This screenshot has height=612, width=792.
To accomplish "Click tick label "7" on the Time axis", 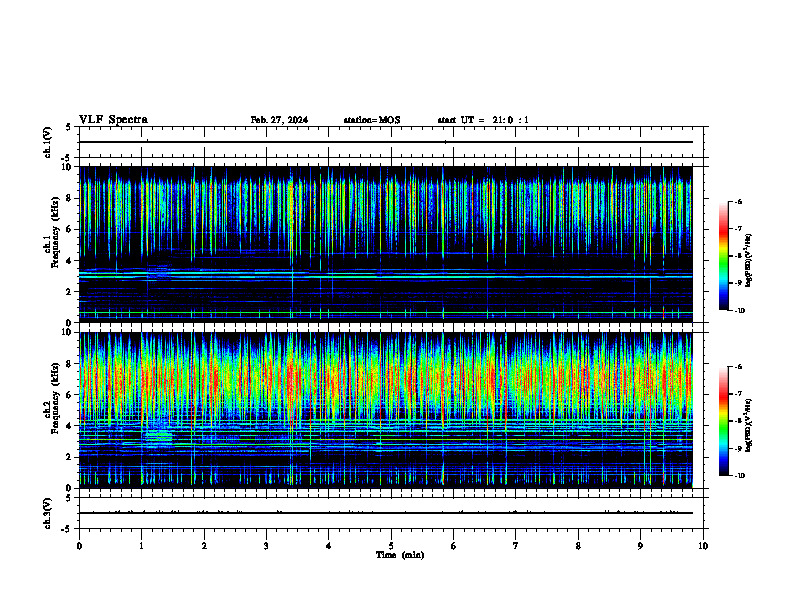I will pyautogui.click(x=516, y=546).
